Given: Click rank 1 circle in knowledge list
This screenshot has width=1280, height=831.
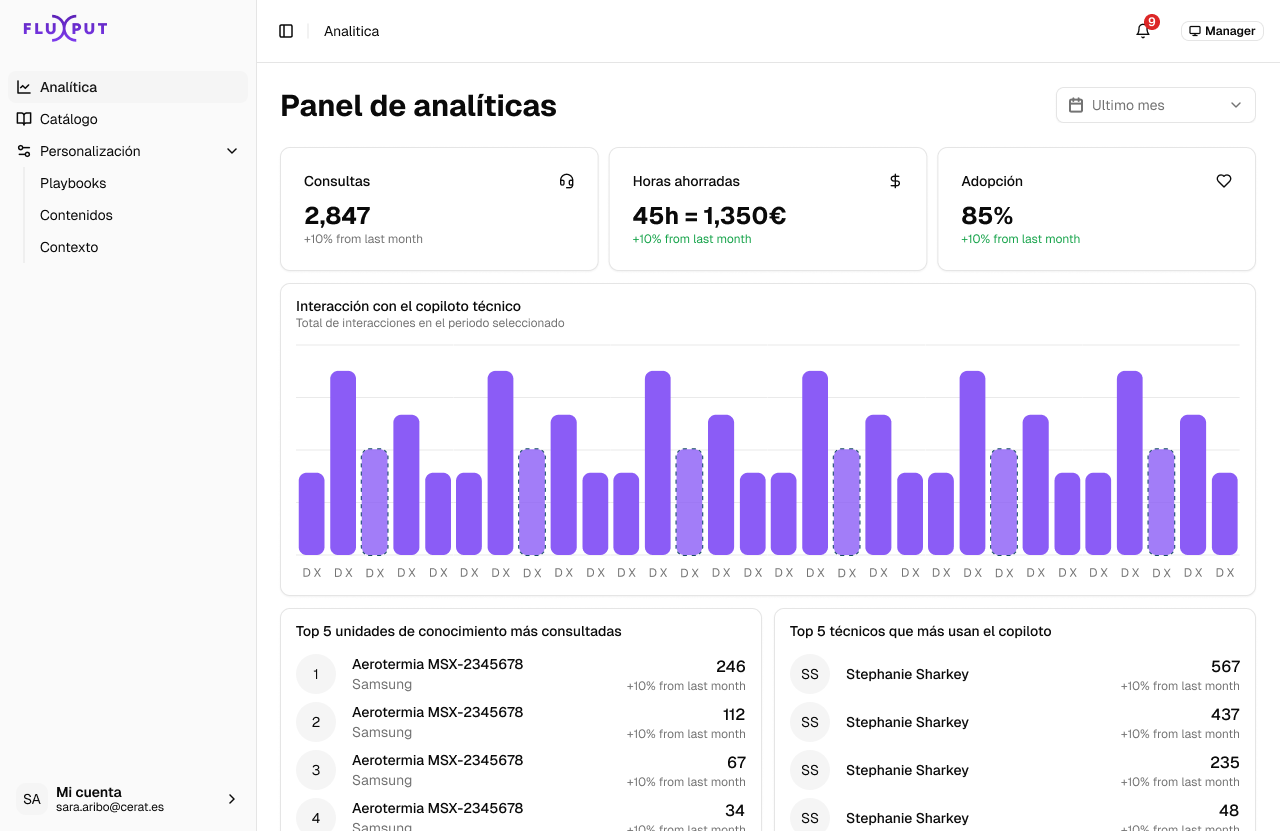Looking at the screenshot, I should tap(316, 674).
